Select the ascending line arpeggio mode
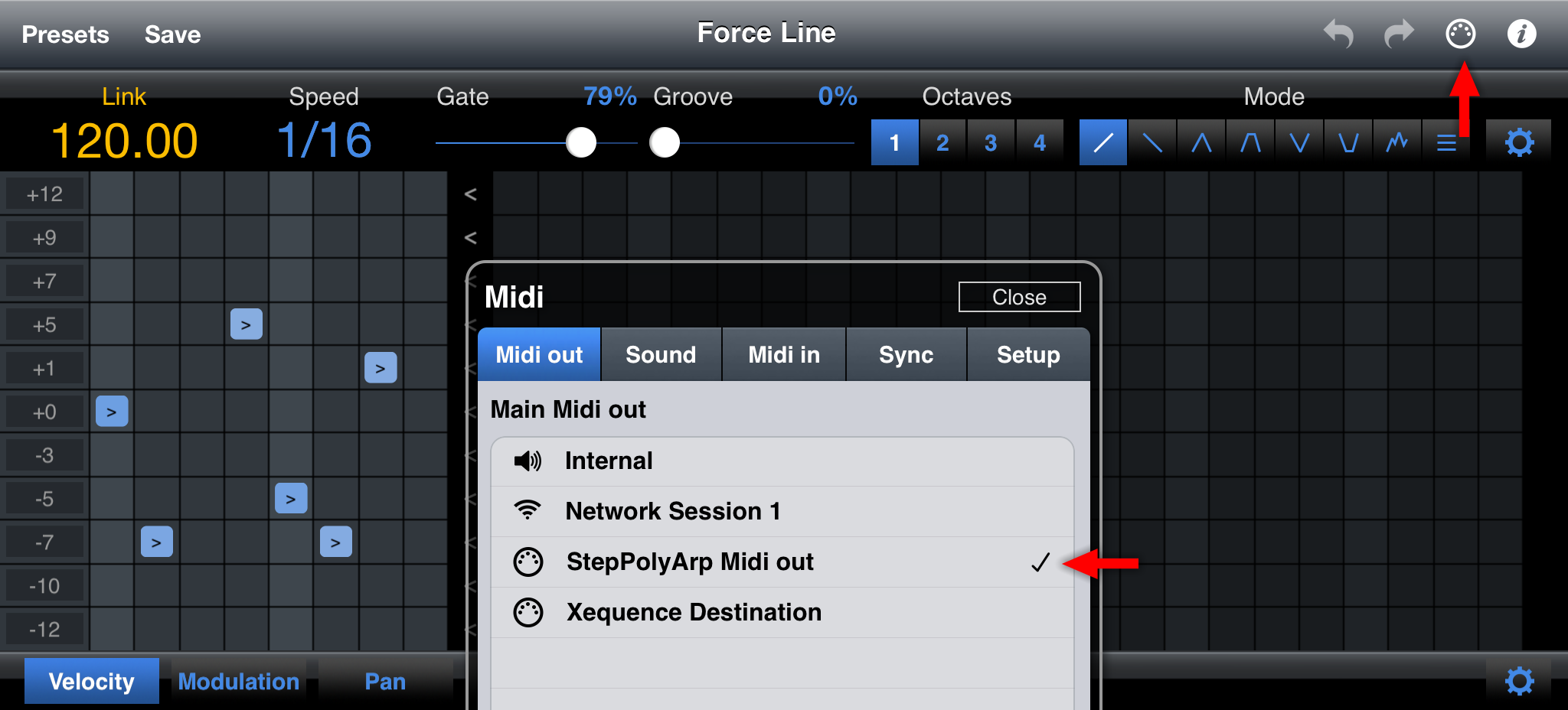This screenshot has height=710, width=1568. tap(1102, 142)
